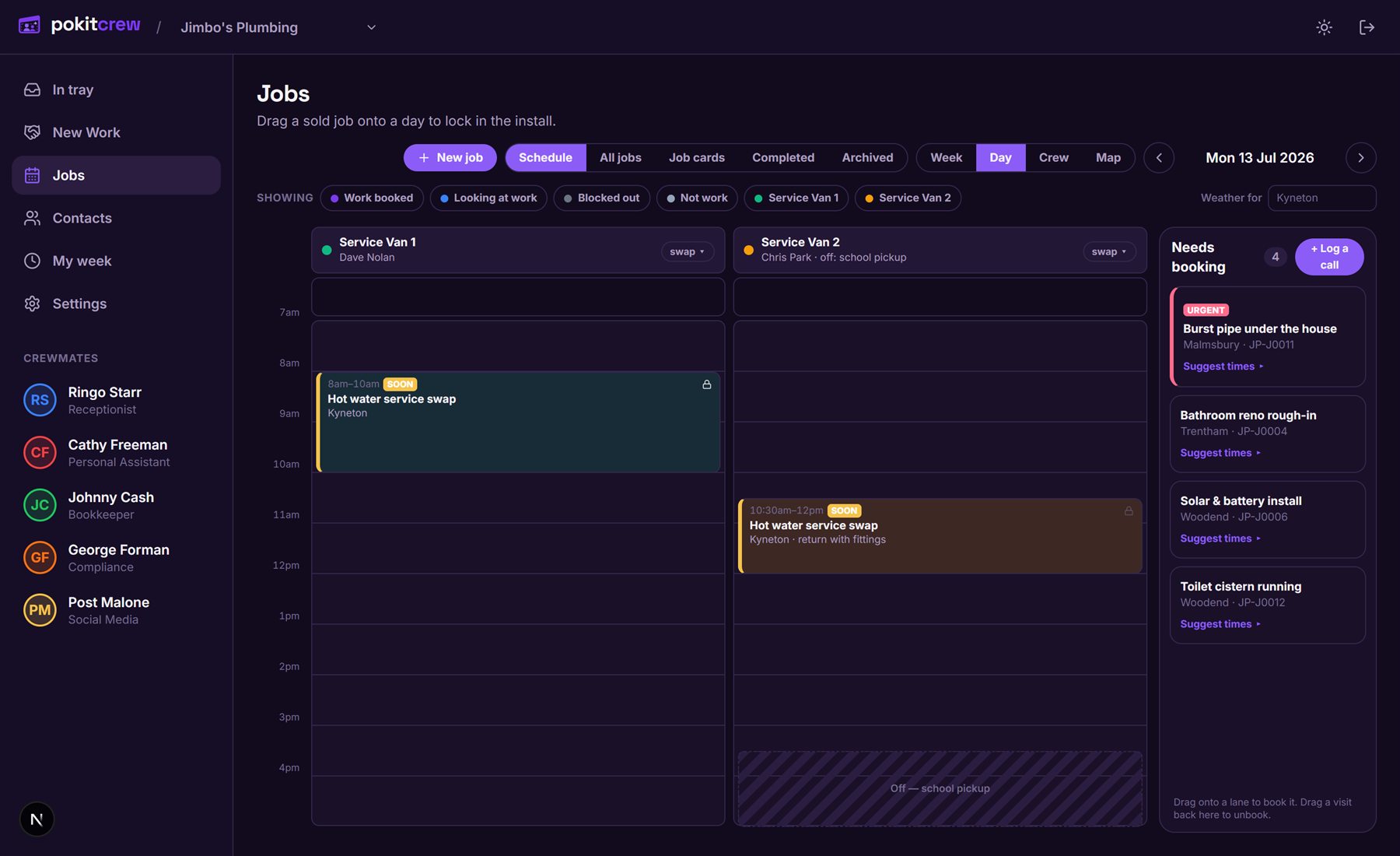Expand Suggest times for Bathroom reno rough-in
1400x856 pixels.
pyautogui.click(x=1220, y=453)
